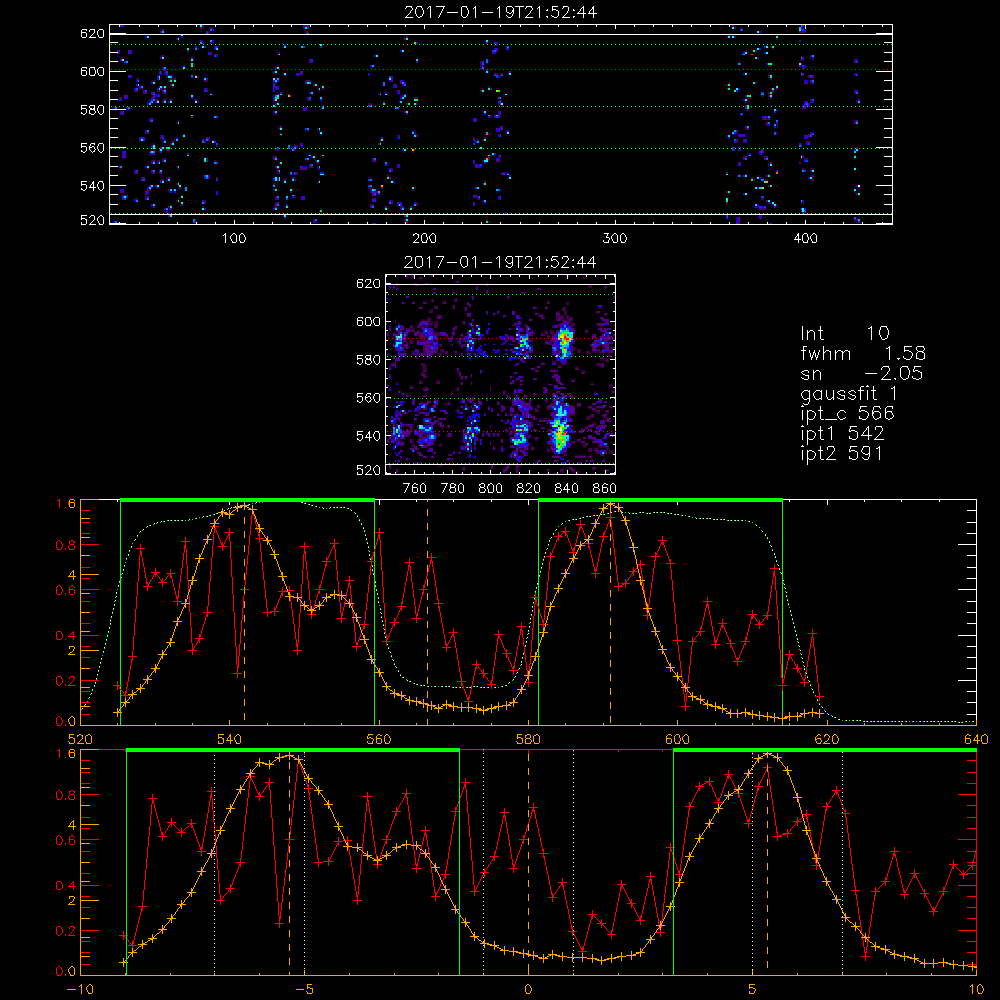Click the '780' tick label under small image

pyautogui.click(x=453, y=489)
